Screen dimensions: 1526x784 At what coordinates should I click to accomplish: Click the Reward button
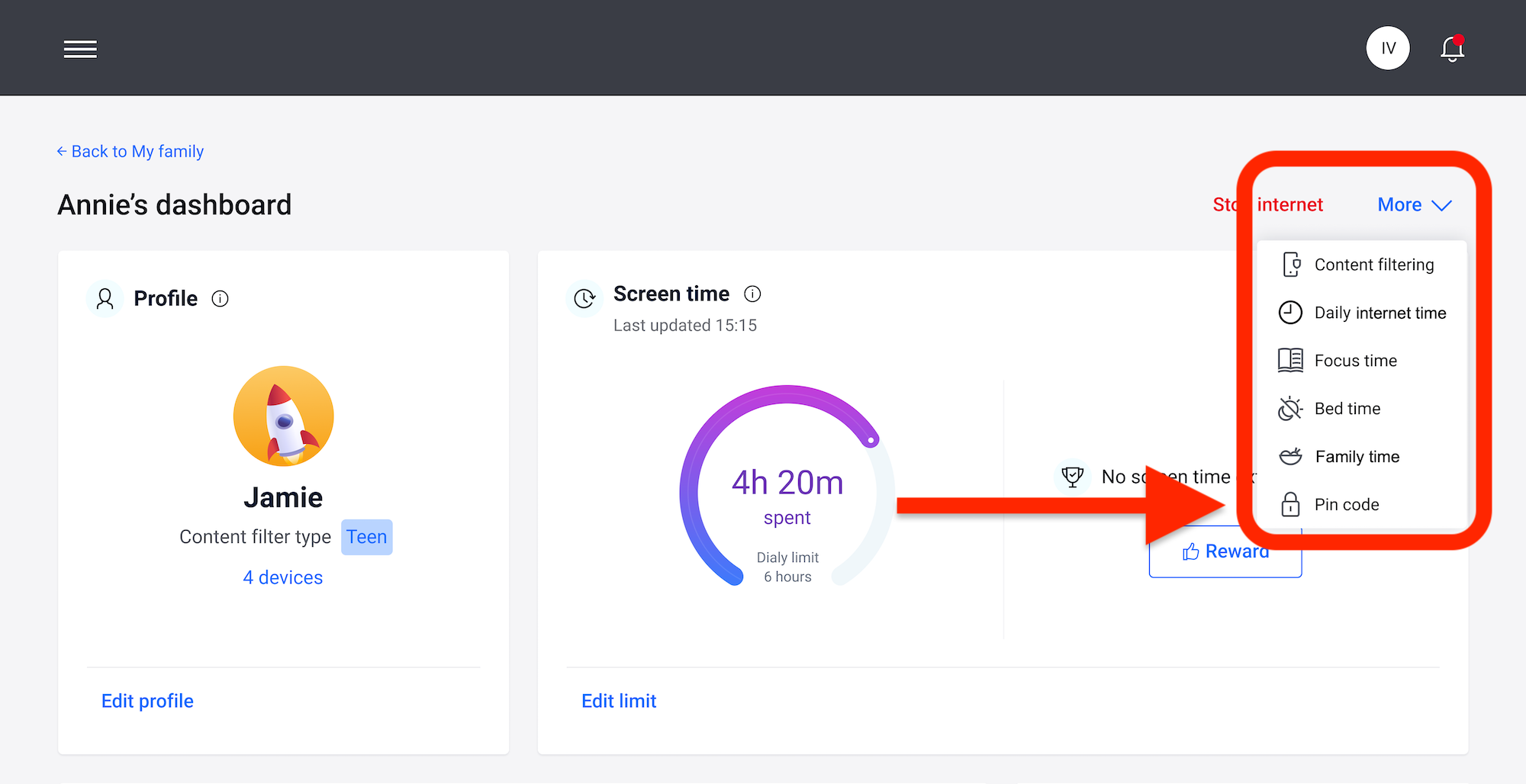[1225, 551]
